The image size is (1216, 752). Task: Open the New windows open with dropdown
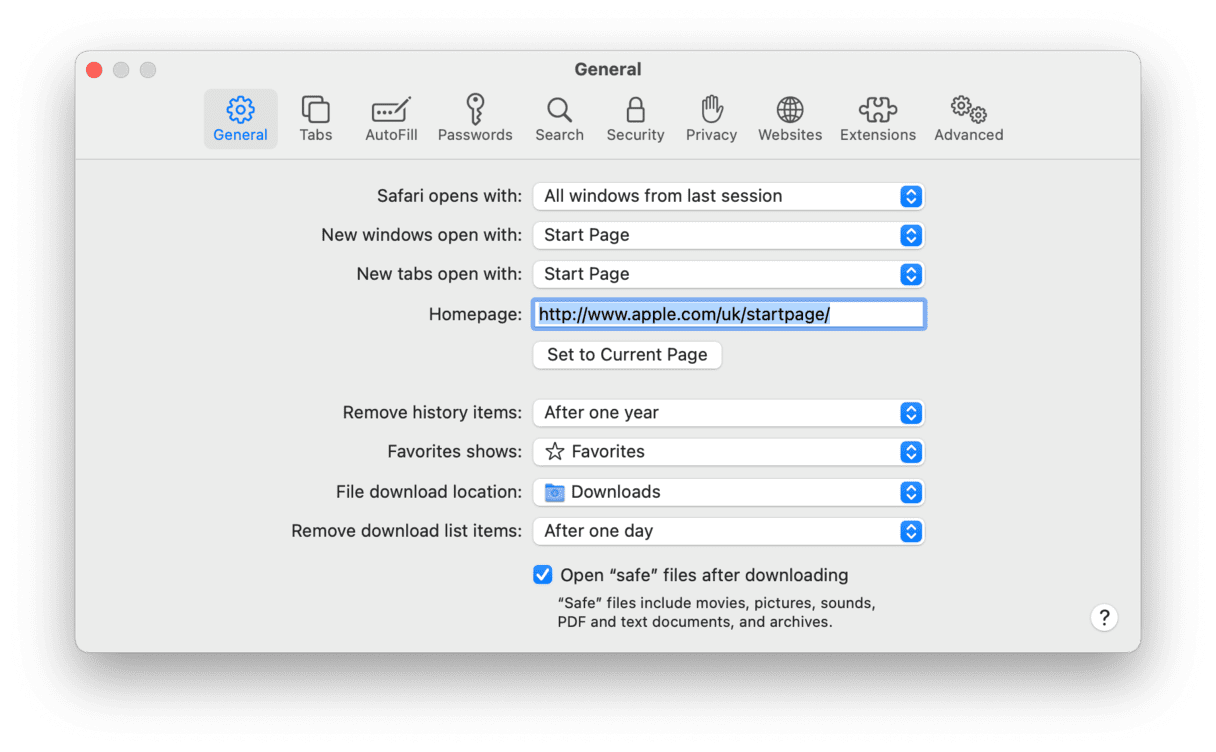click(728, 235)
